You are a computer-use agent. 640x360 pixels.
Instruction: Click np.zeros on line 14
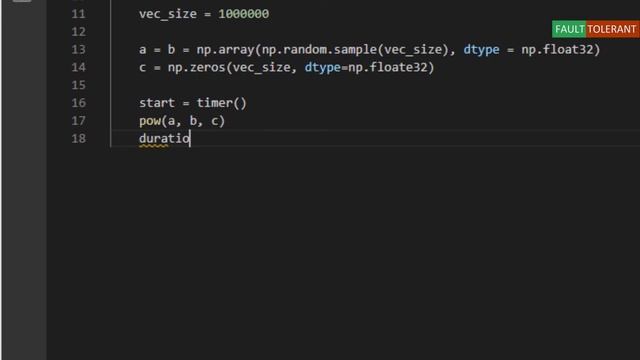[x=196, y=67]
